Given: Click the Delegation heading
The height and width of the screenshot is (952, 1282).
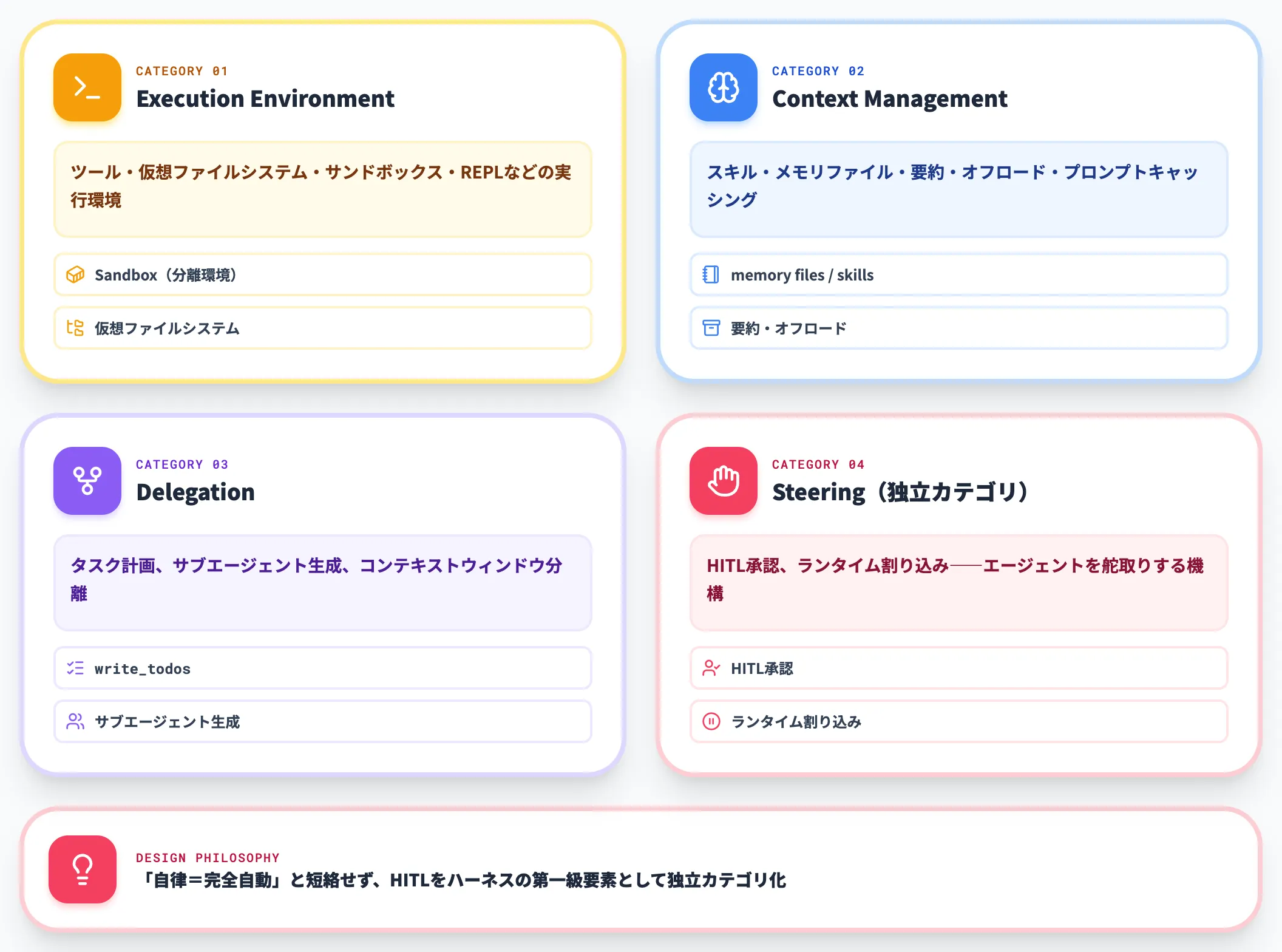Looking at the screenshot, I should (x=195, y=492).
